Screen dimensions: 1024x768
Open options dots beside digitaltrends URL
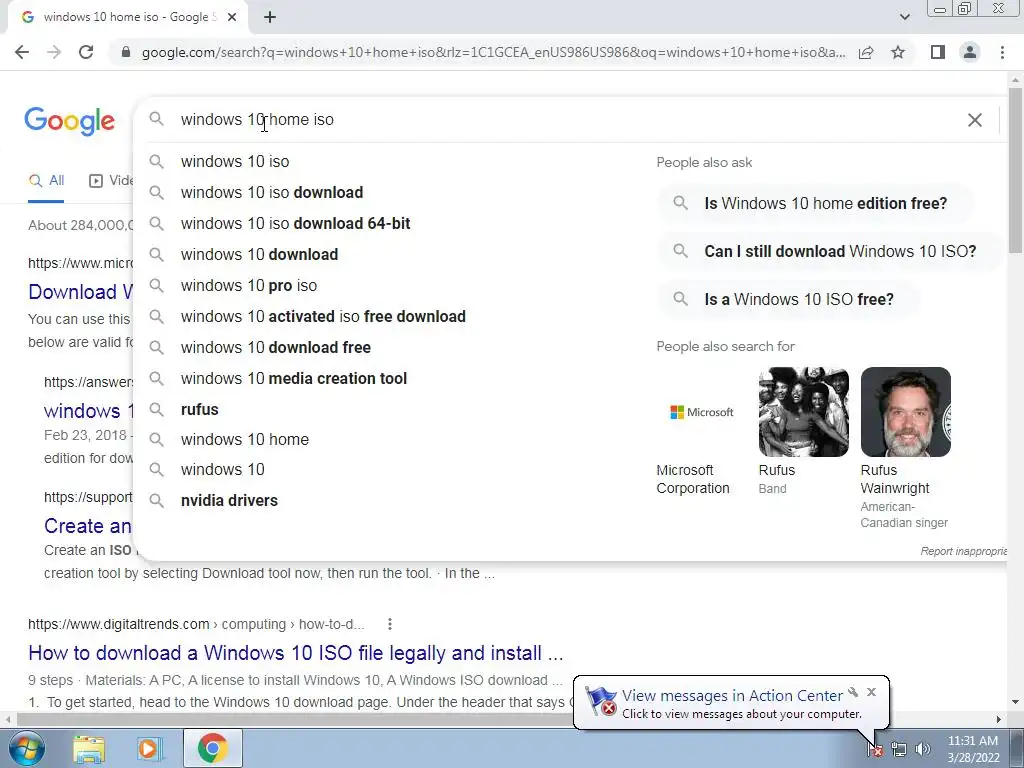click(x=390, y=624)
